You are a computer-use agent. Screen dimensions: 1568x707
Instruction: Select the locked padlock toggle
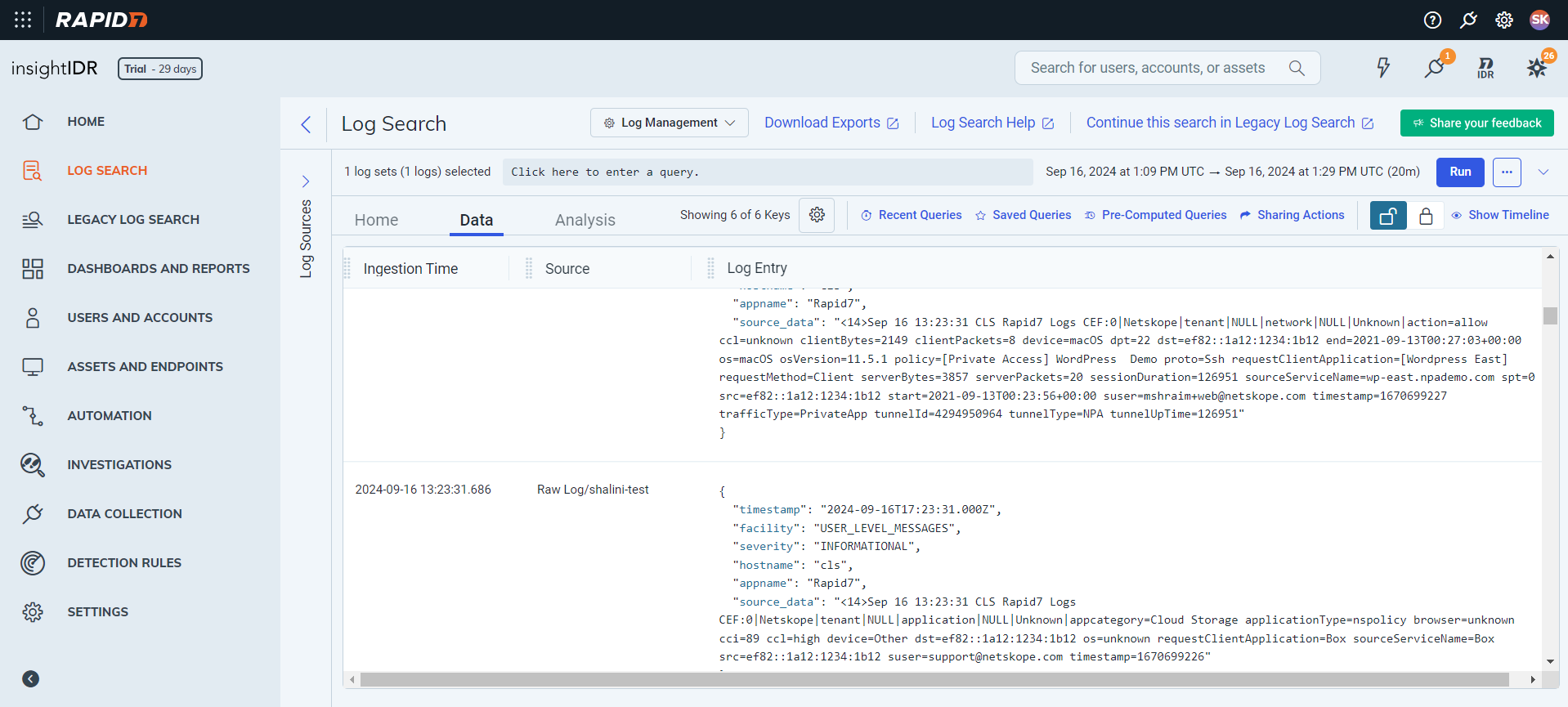click(x=1426, y=216)
